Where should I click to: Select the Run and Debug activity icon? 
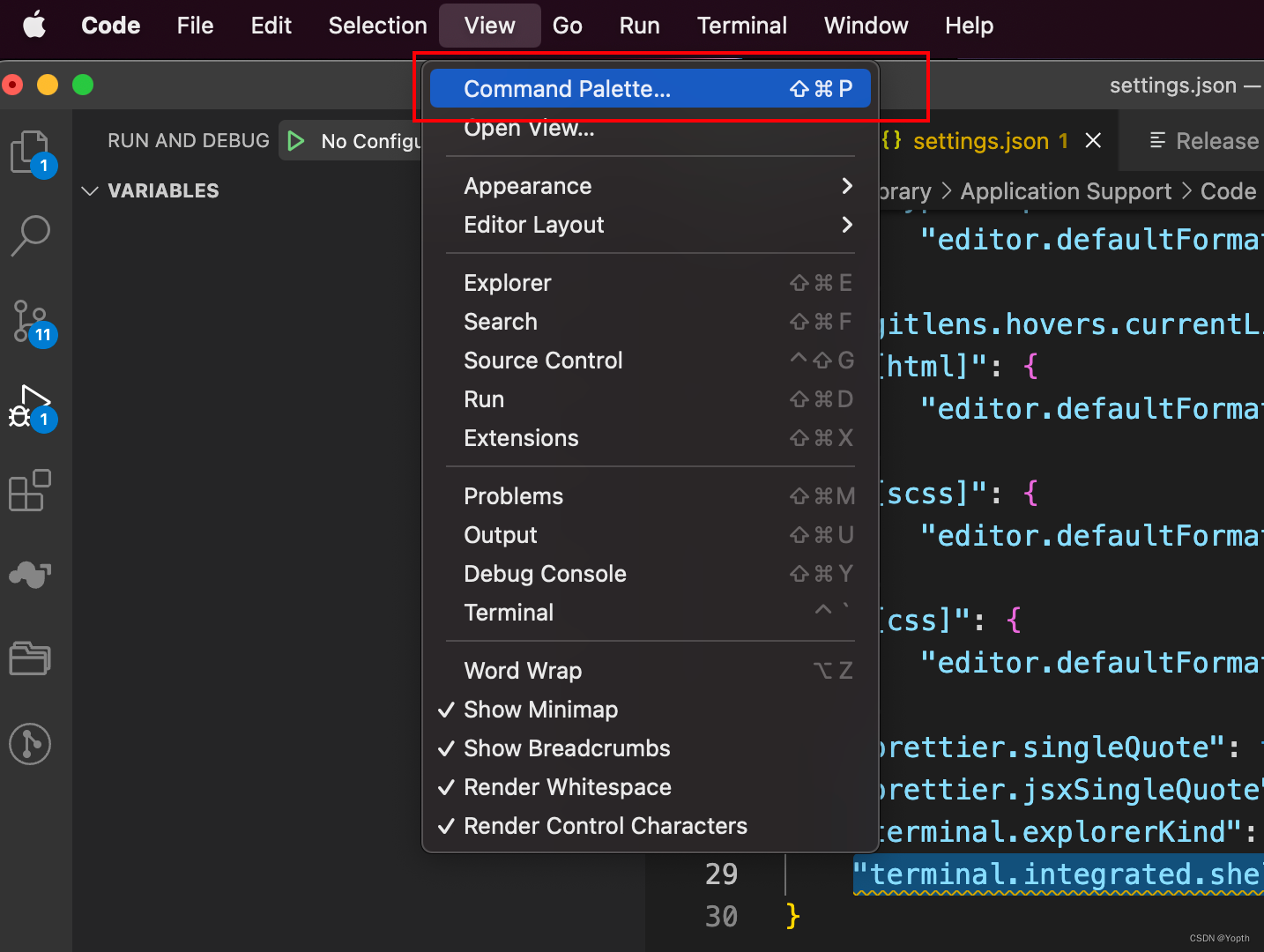point(32,407)
